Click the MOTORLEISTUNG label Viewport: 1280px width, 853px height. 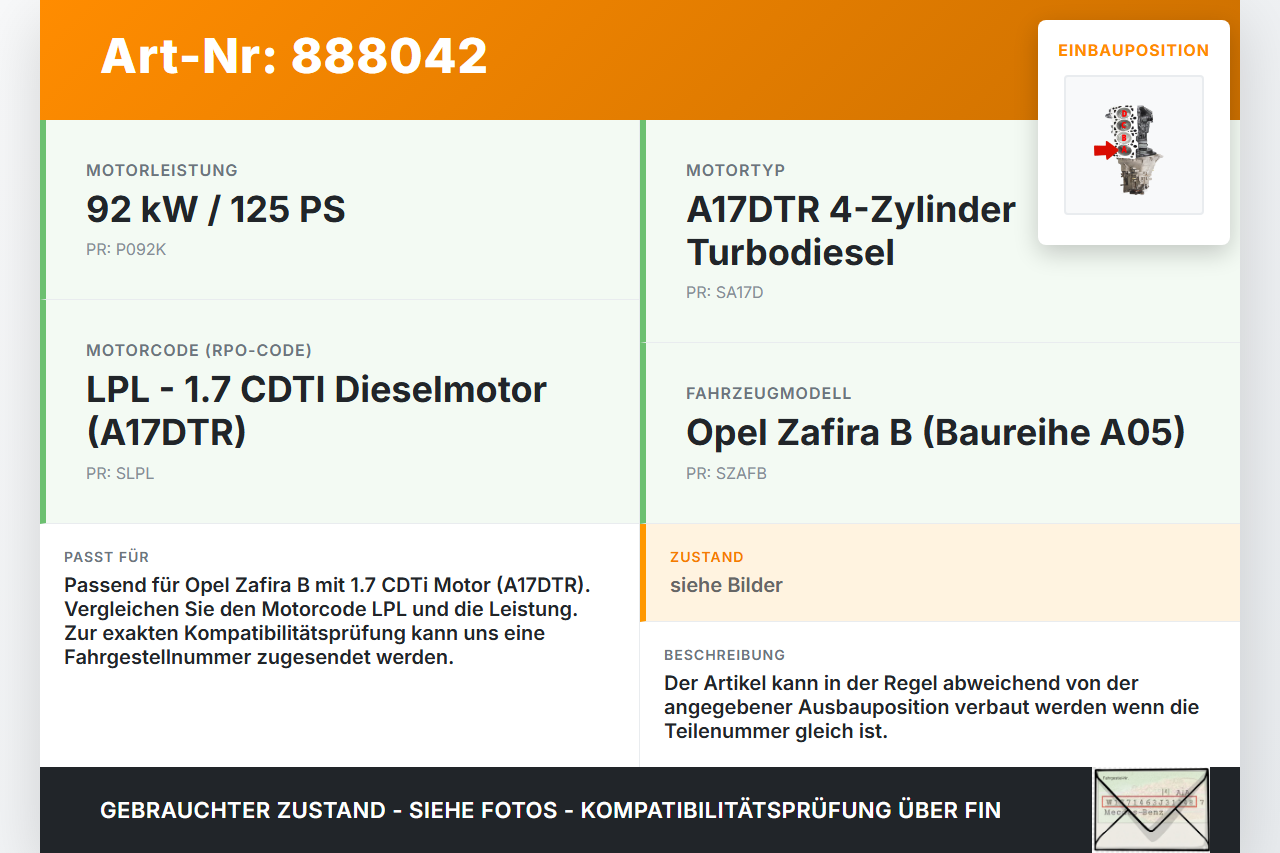(162, 170)
